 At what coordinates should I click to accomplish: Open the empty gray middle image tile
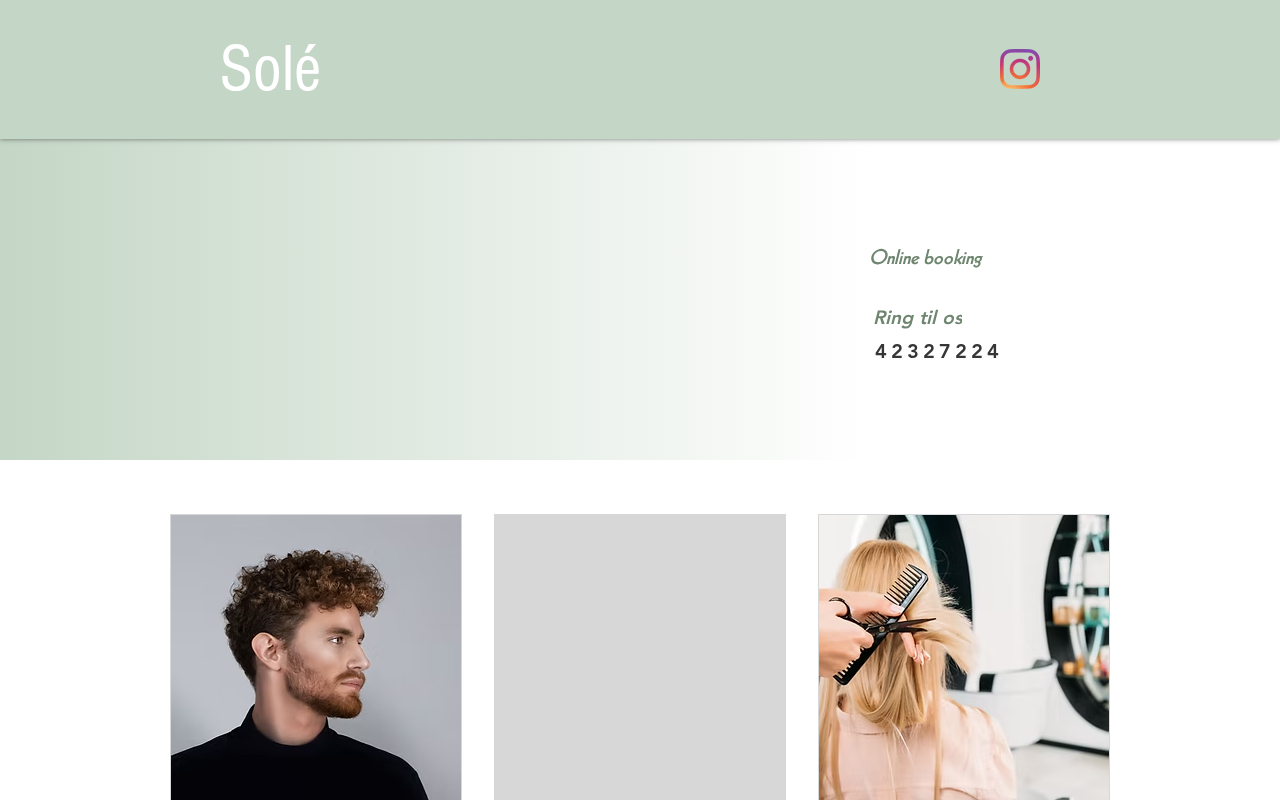coord(640,657)
